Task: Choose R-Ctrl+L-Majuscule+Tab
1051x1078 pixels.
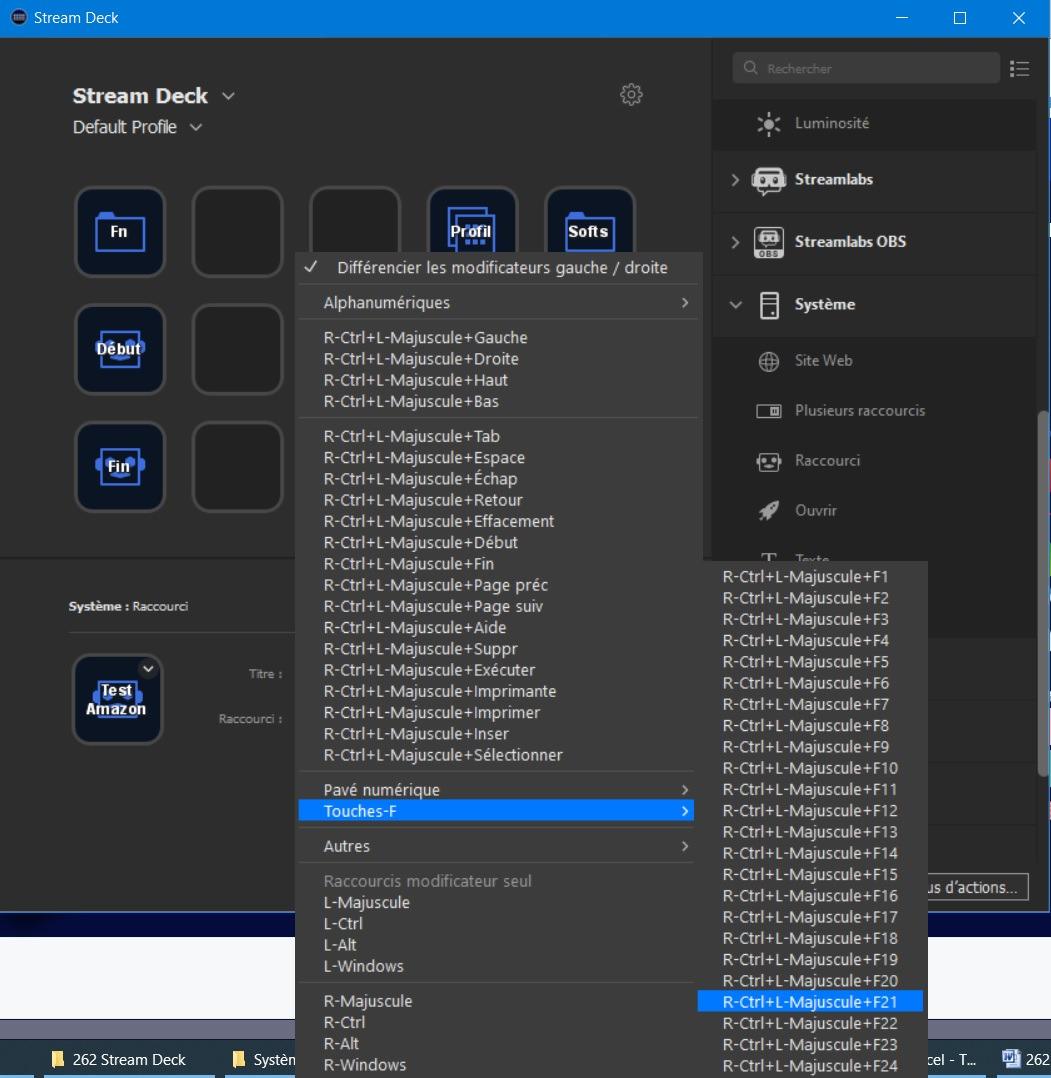Action: coord(496,437)
